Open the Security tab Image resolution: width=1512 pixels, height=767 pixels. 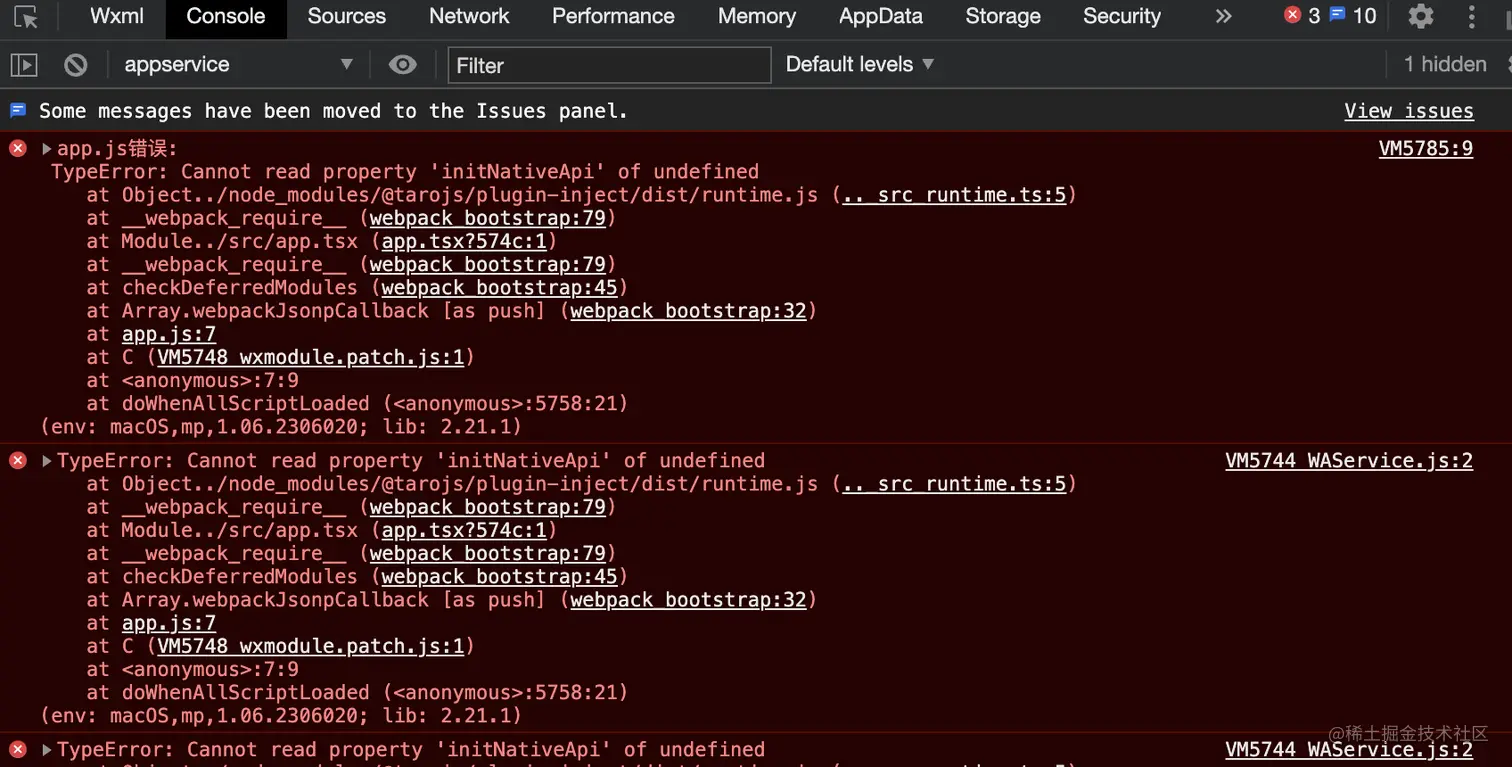pos(1122,16)
